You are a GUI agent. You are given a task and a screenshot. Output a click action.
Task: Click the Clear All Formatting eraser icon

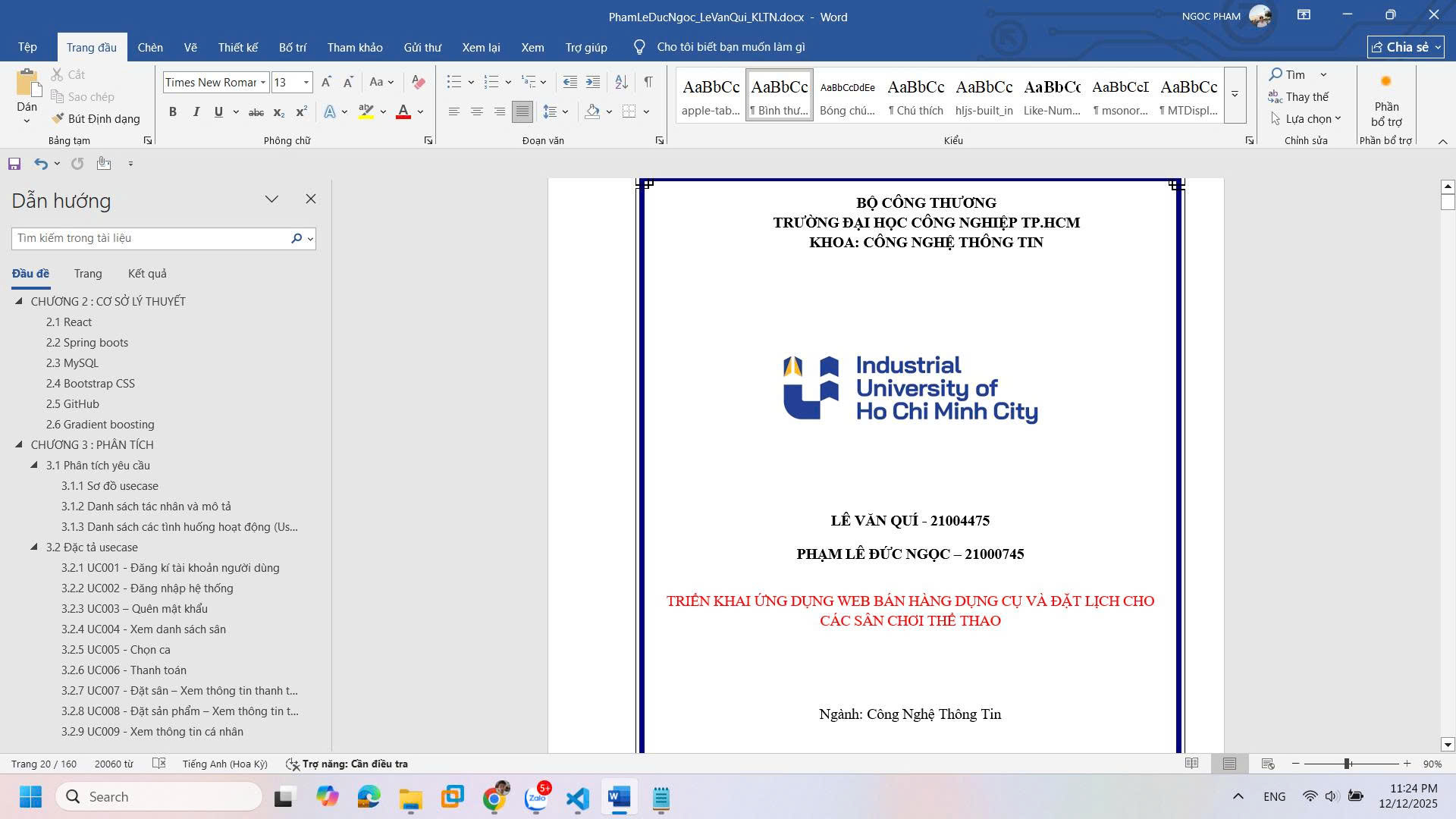click(418, 82)
